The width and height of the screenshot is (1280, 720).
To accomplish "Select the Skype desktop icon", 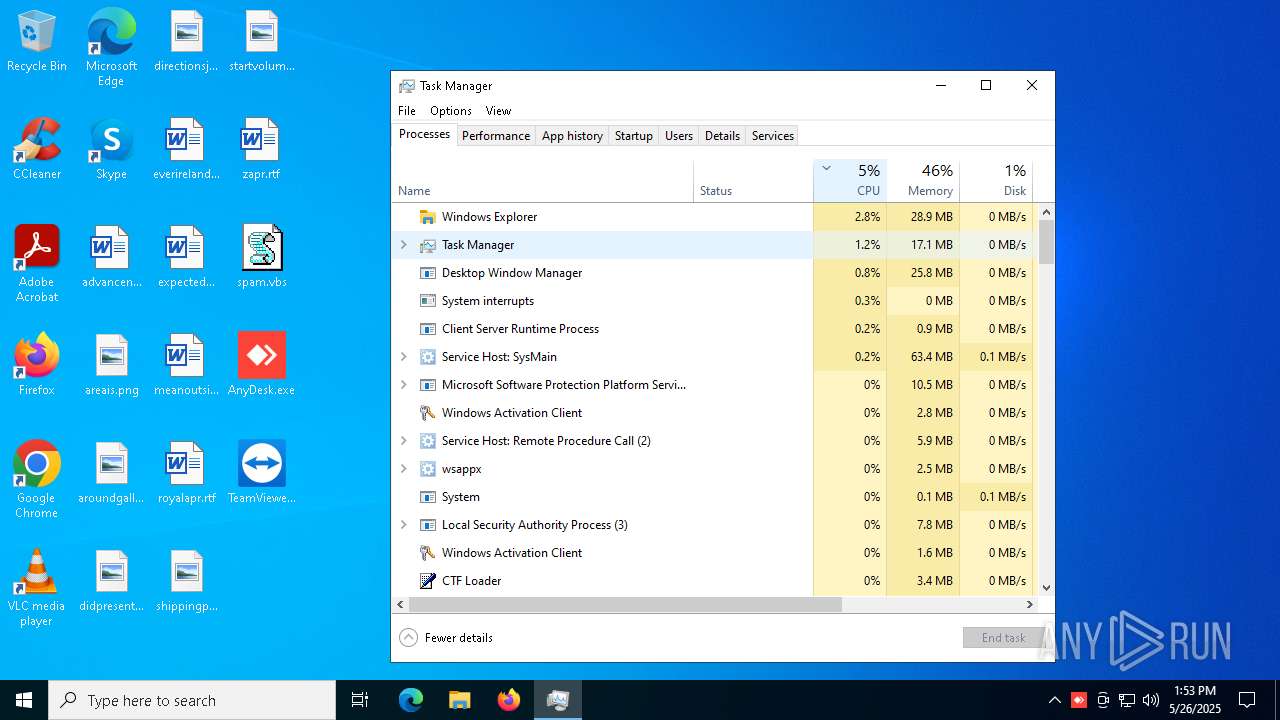I will point(111,150).
